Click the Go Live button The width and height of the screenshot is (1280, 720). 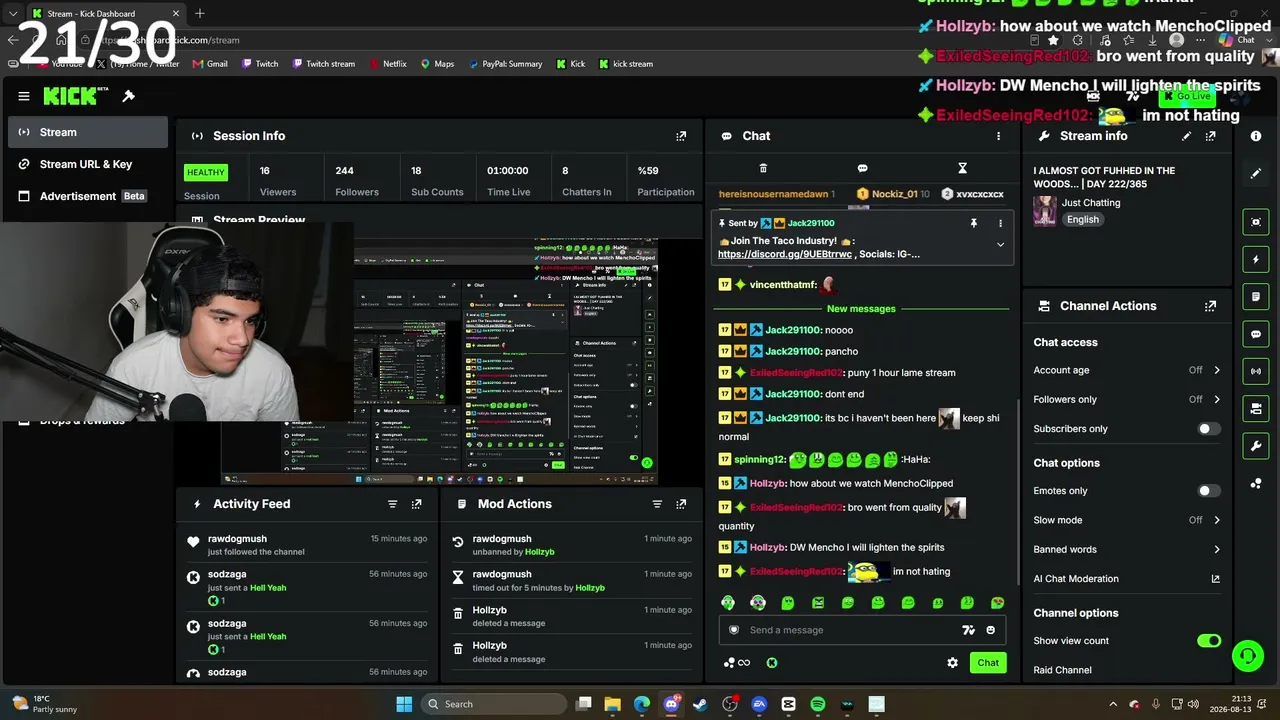(1186, 96)
